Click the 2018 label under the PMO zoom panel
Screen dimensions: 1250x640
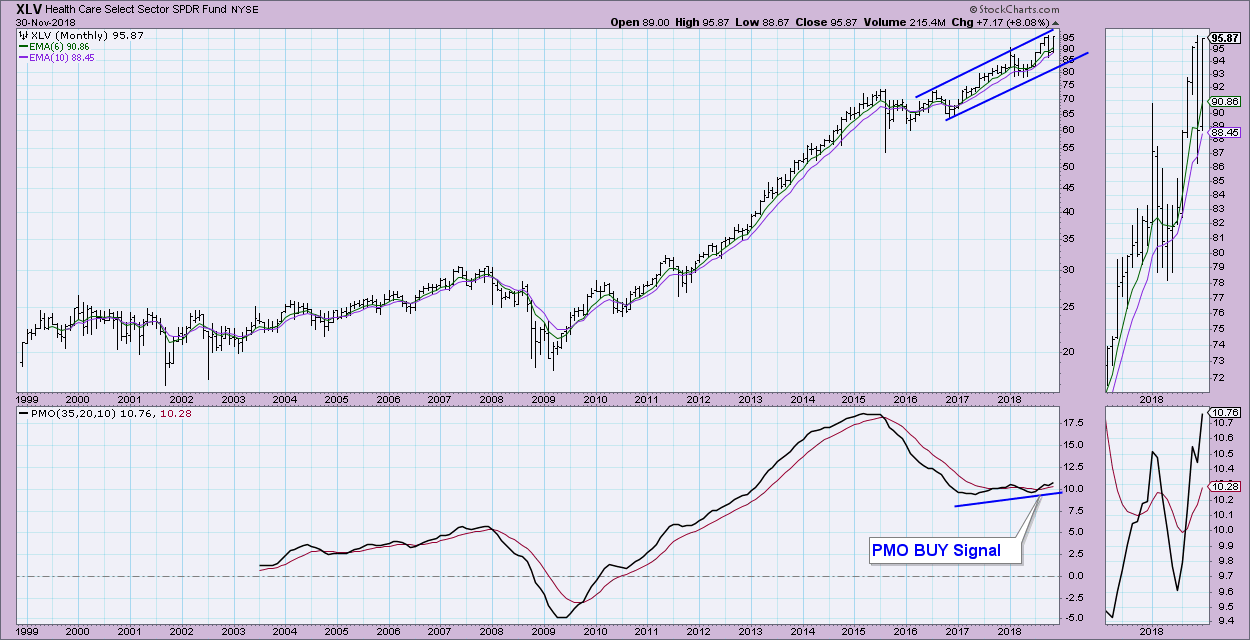coord(1150,632)
